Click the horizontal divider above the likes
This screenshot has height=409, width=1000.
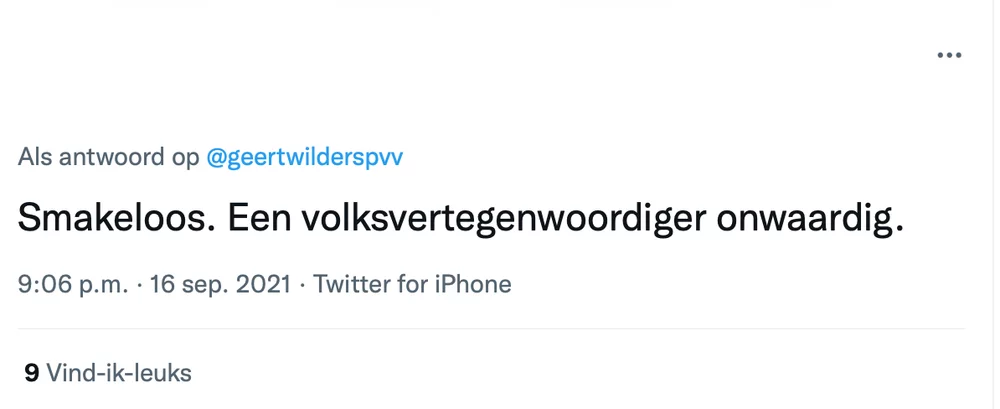coord(491,328)
